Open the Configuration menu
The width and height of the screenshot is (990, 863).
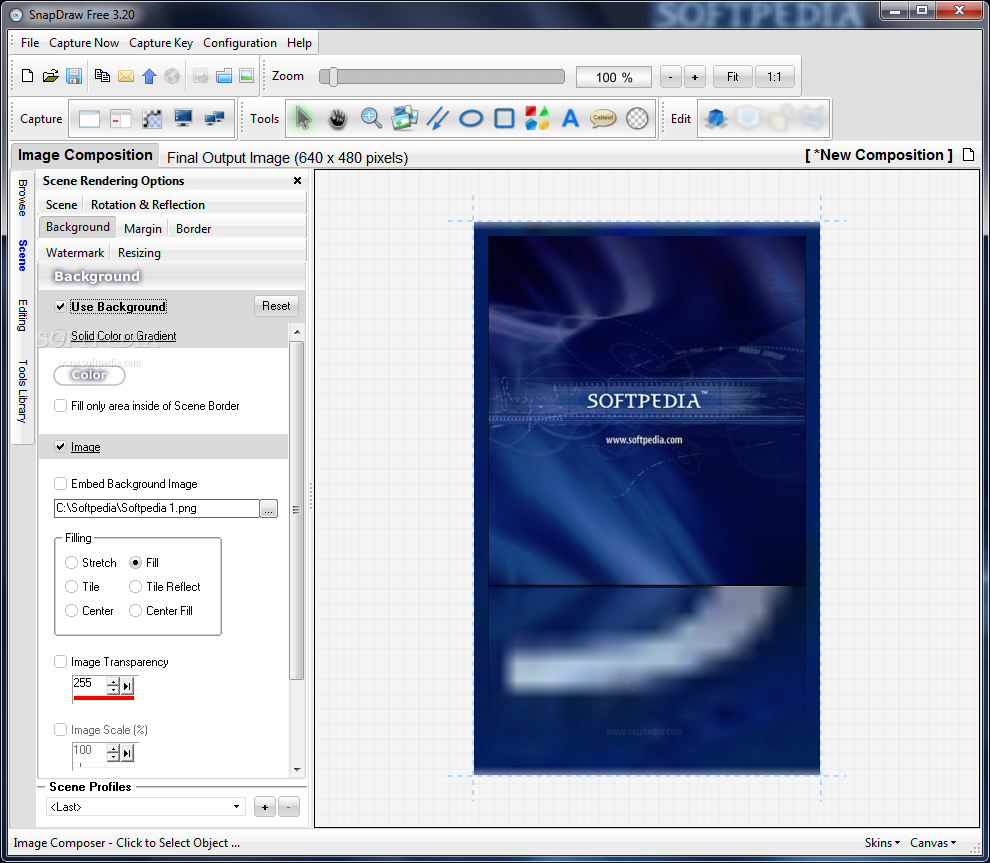[240, 43]
